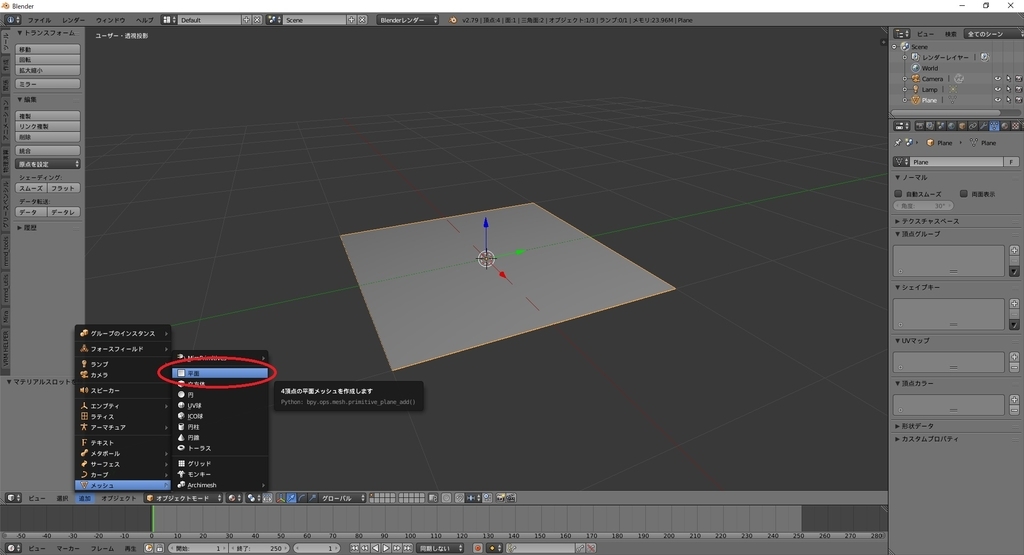Open the mesh Data triangle tab
Viewport: 1024px width, 555px height.
pos(994,126)
